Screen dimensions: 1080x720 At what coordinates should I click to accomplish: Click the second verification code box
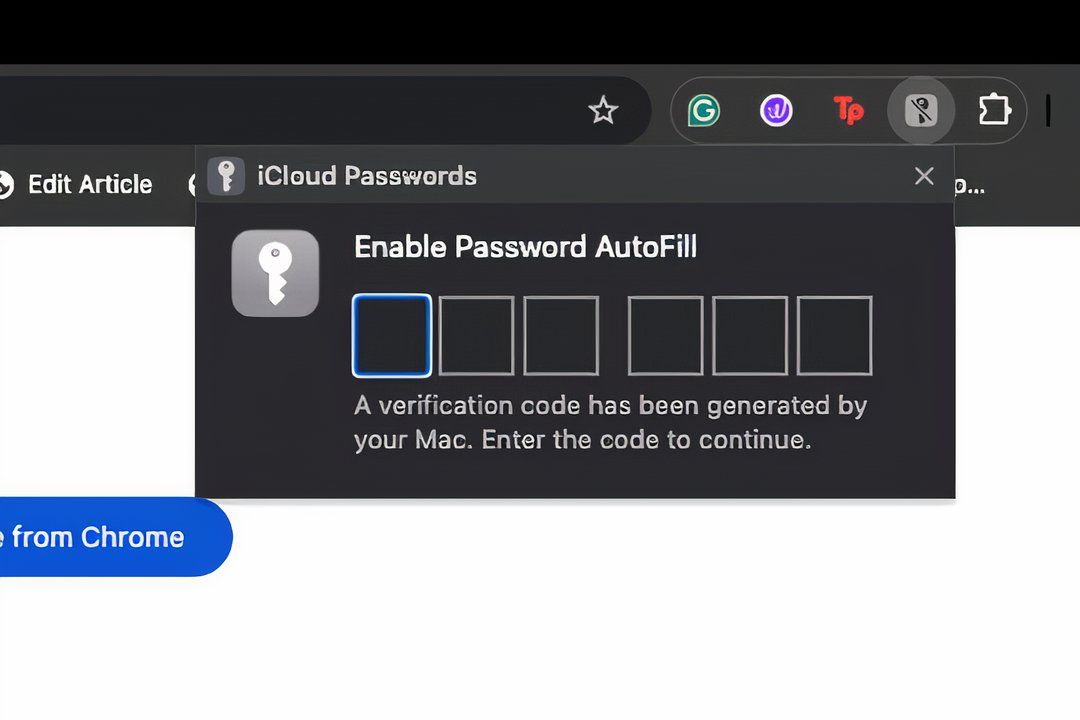[x=476, y=335]
